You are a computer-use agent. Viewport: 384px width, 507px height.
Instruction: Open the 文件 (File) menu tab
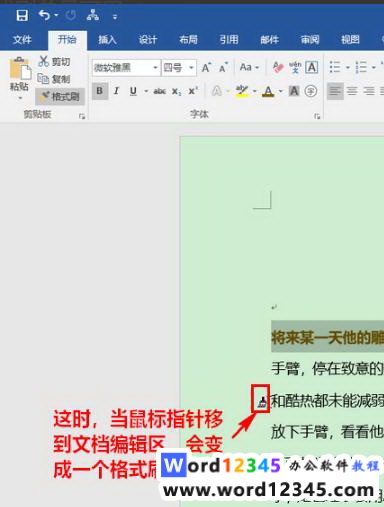tap(22, 40)
